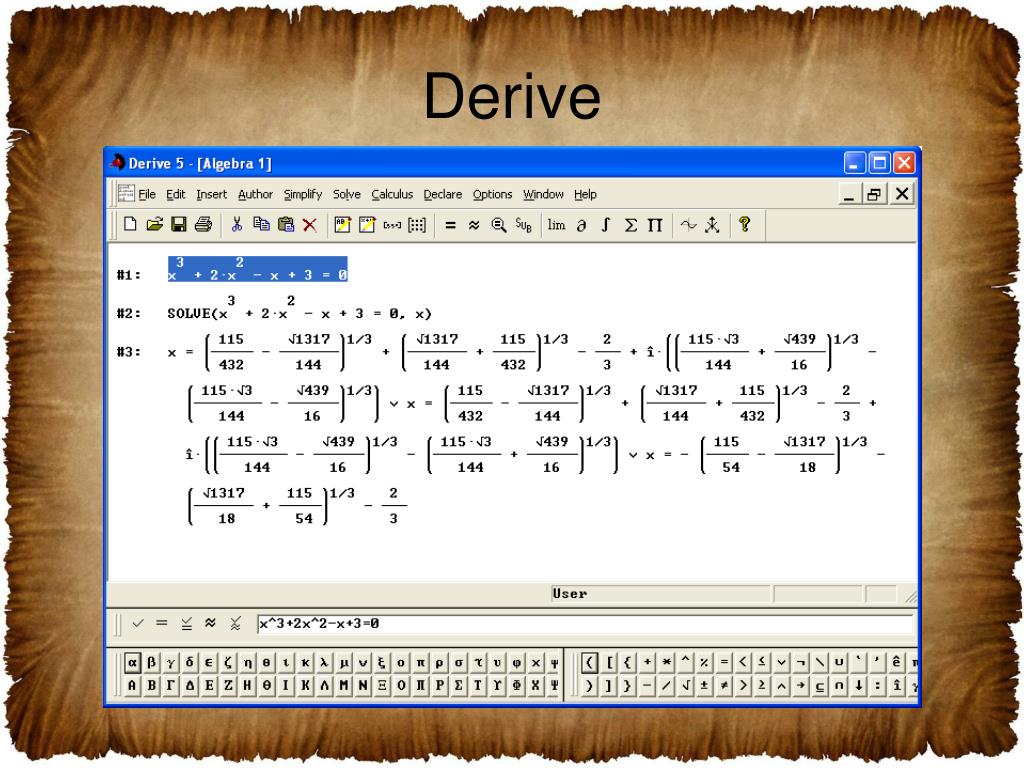
Task: Delete with the red X toolbar icon
Action: [310, 225]
